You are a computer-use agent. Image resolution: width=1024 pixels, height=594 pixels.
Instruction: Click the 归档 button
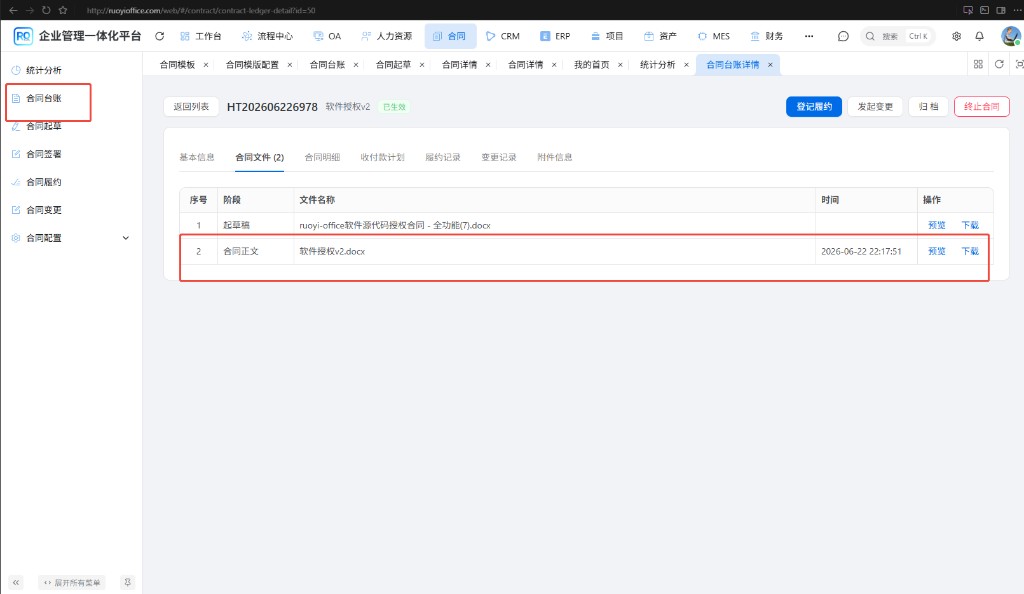pyautogui.click(x=928, y=106)
